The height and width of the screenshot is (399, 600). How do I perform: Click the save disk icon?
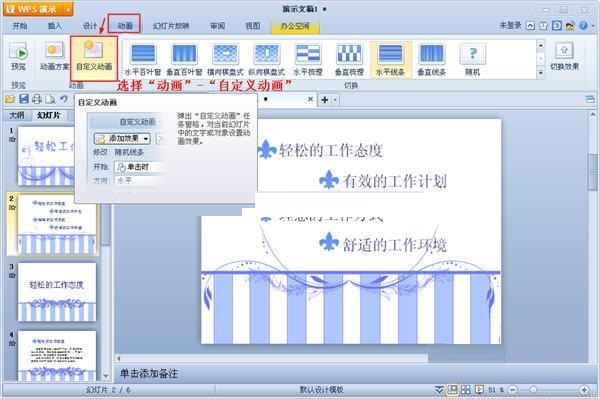click(24, 99)
